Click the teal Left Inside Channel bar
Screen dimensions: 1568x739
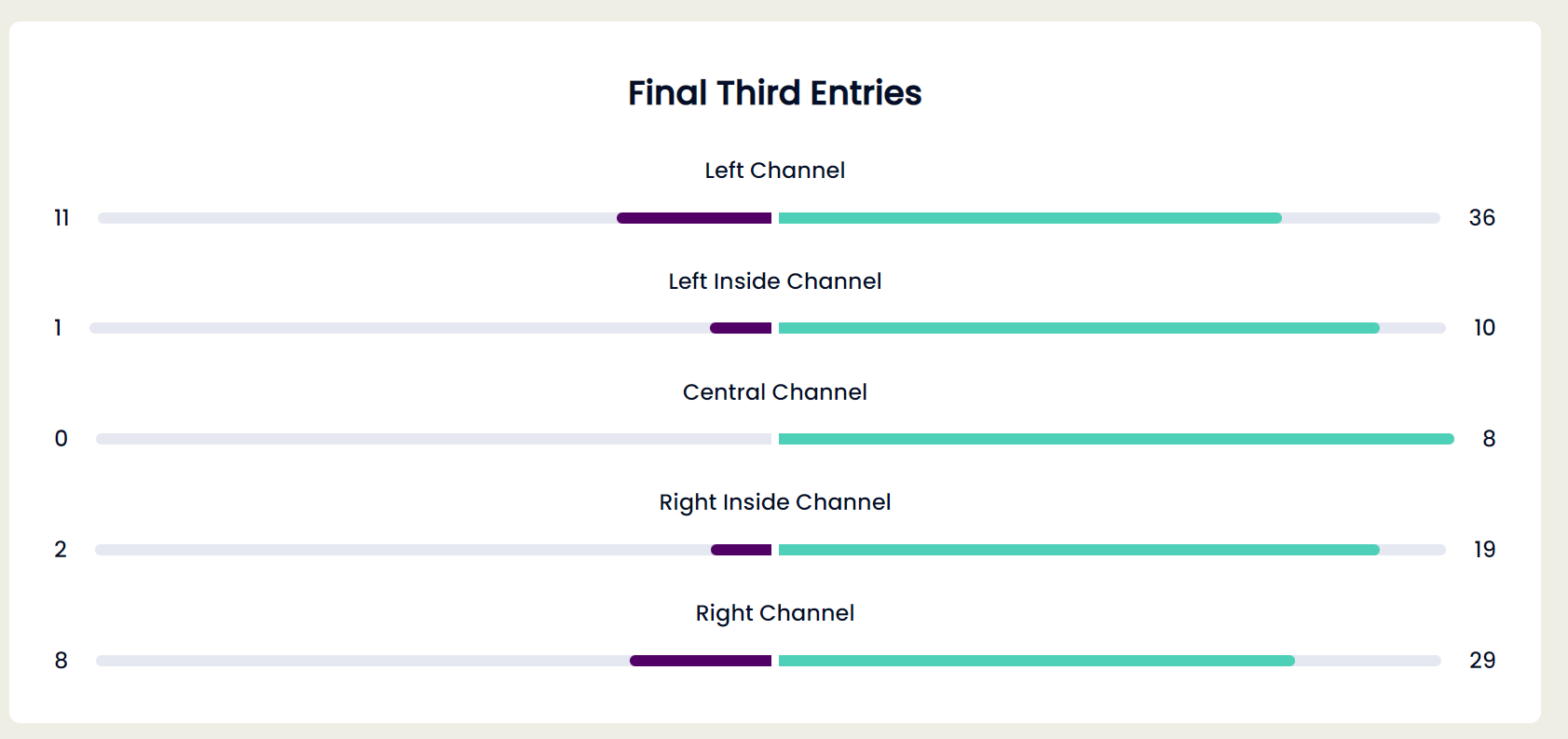click(x=1079, y=328)
